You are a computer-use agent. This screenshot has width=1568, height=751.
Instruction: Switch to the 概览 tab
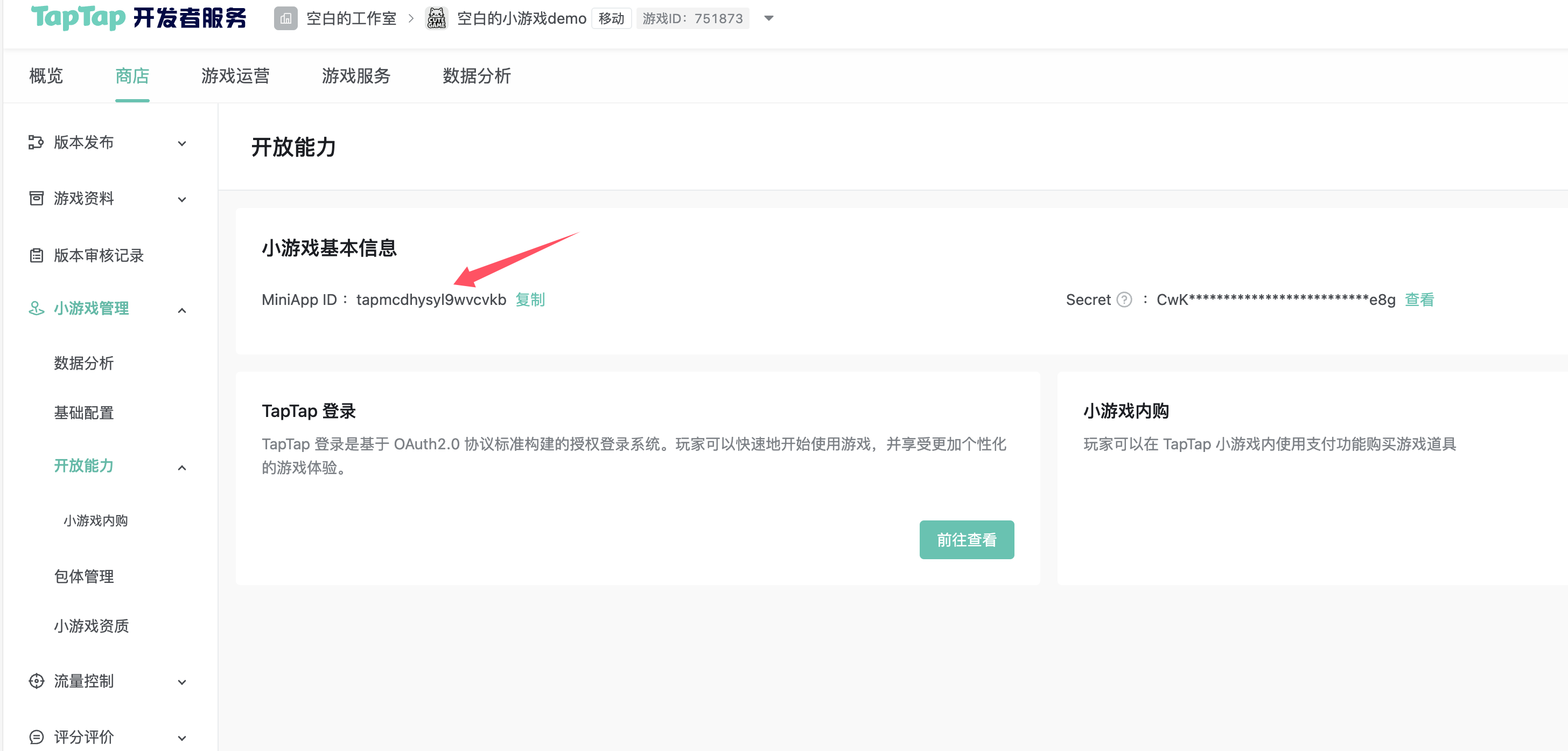point(46,76)
